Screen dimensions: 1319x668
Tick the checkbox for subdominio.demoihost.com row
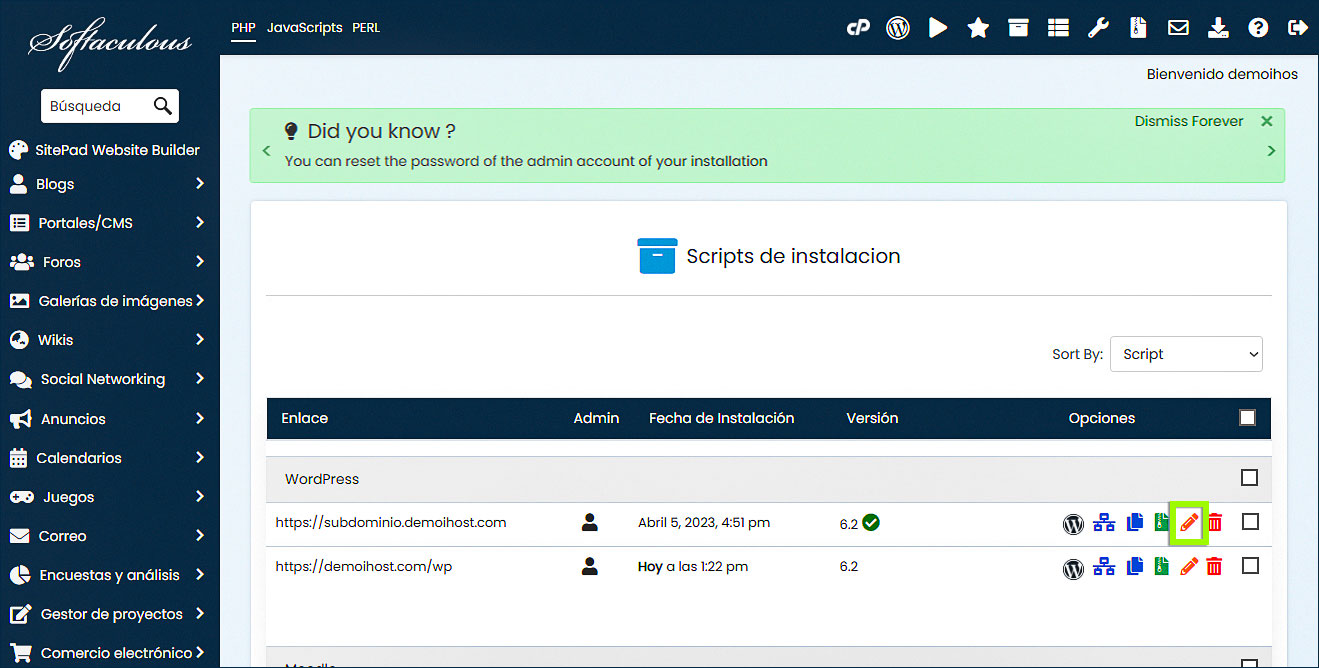coord(1250,522)
